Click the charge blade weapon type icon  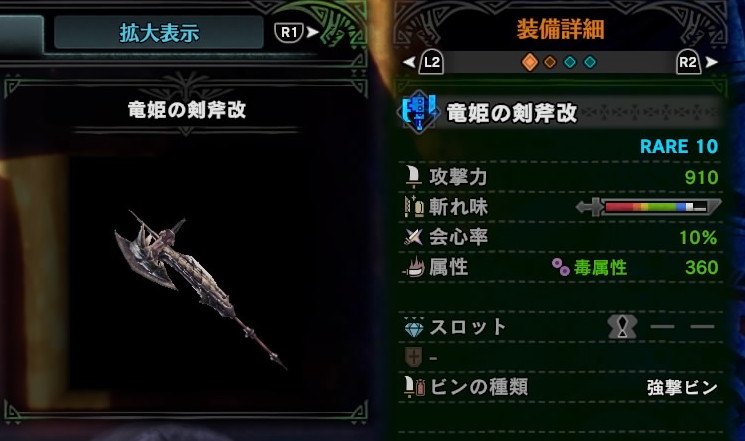coord(419,112)
